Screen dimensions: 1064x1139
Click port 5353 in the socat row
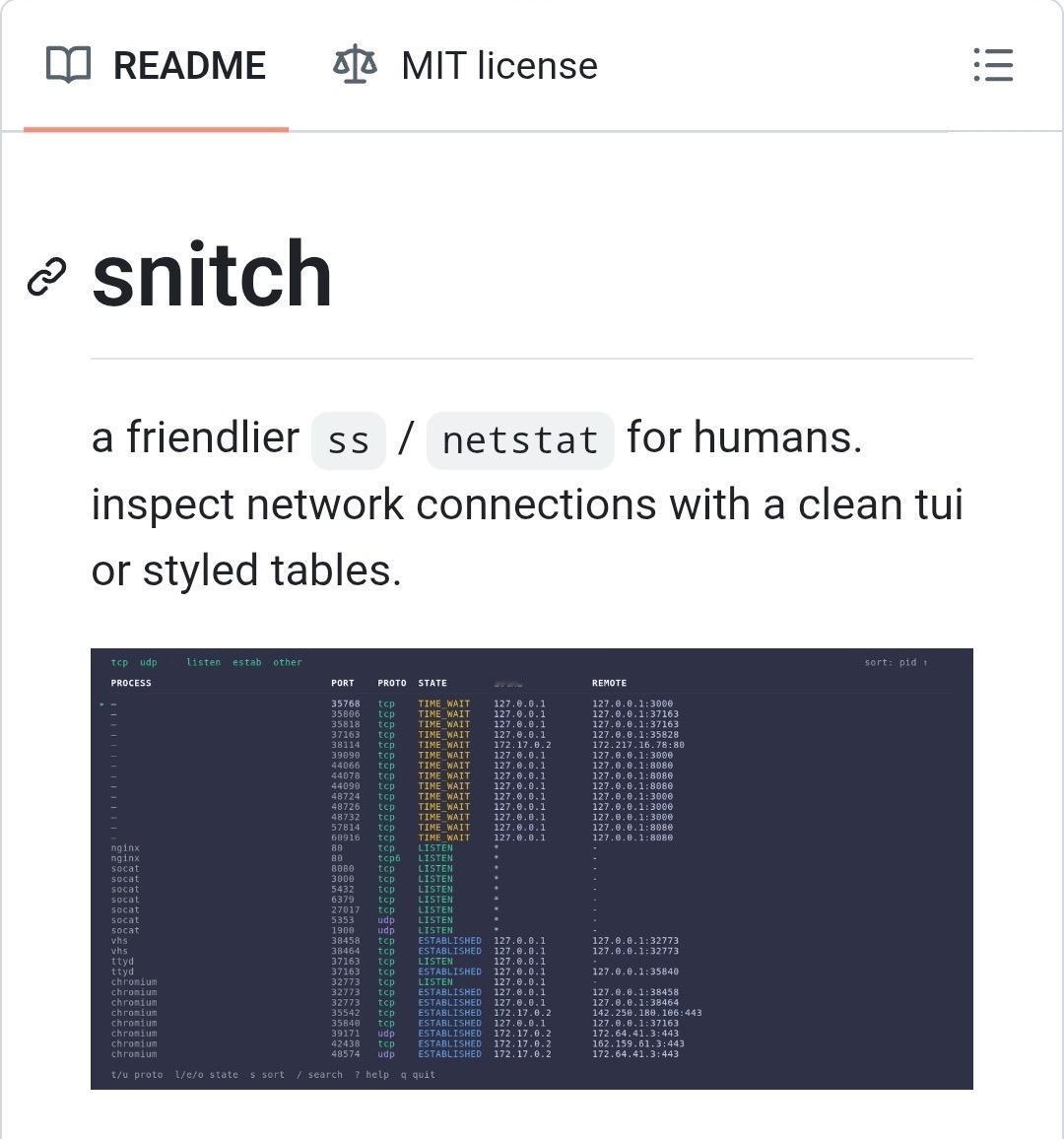coord(343,919)
